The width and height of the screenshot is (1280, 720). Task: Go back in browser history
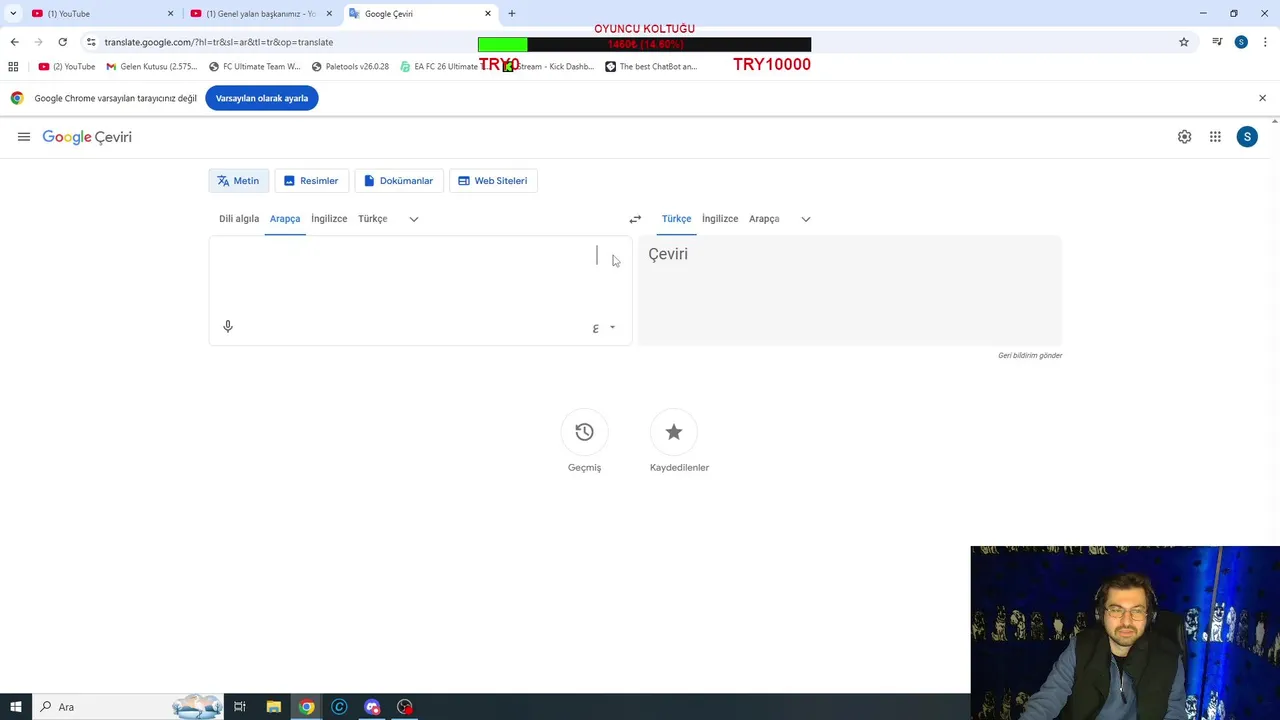click(x=14, y=42)
